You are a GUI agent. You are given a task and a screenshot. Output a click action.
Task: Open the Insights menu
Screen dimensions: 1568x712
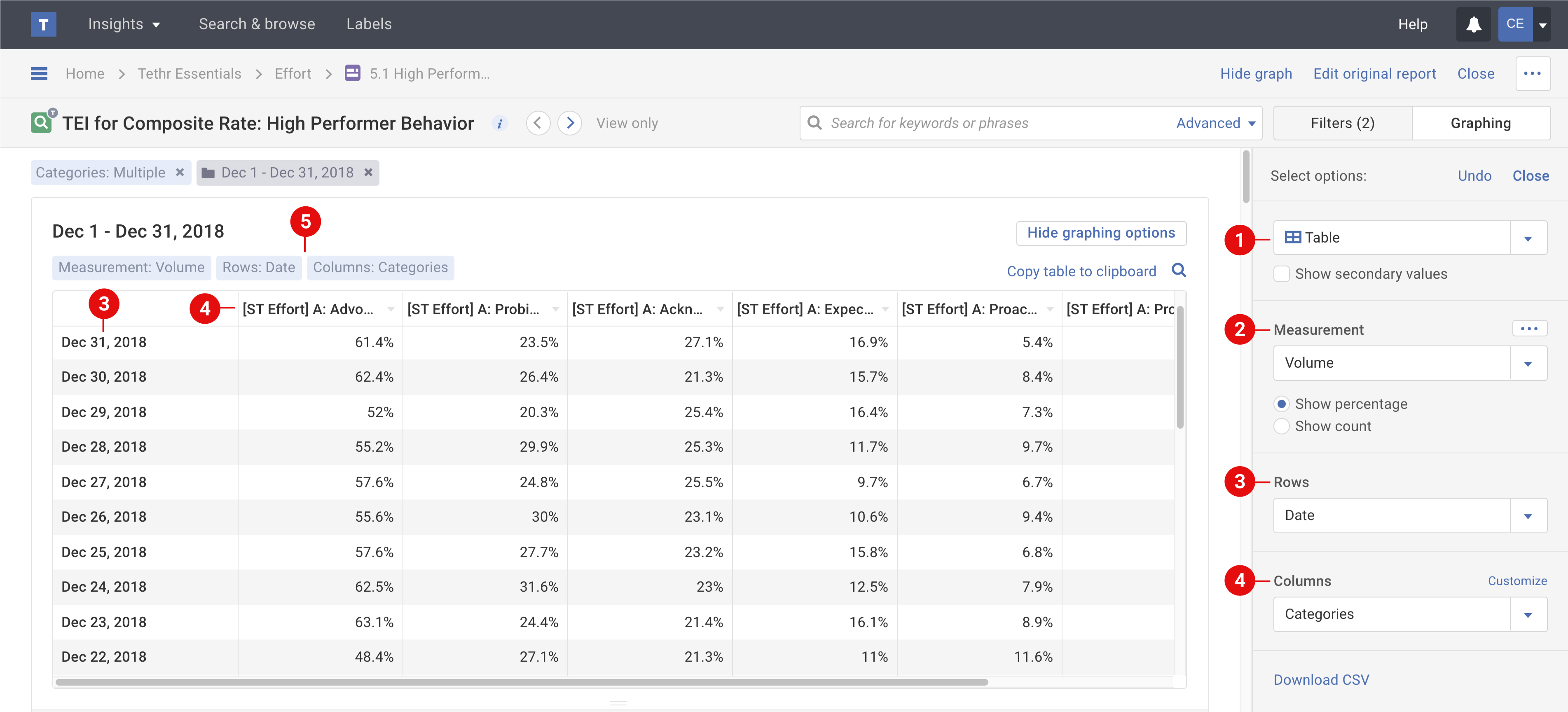pyautogui.click(x=124, y=24)
